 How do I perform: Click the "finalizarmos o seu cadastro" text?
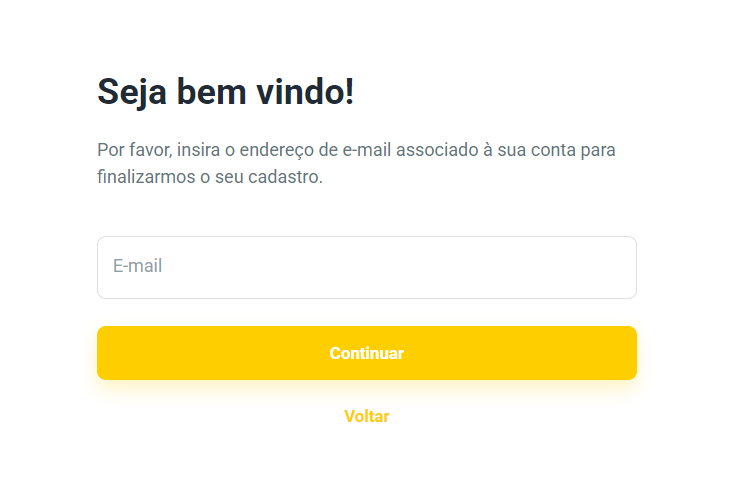(210, 178)
